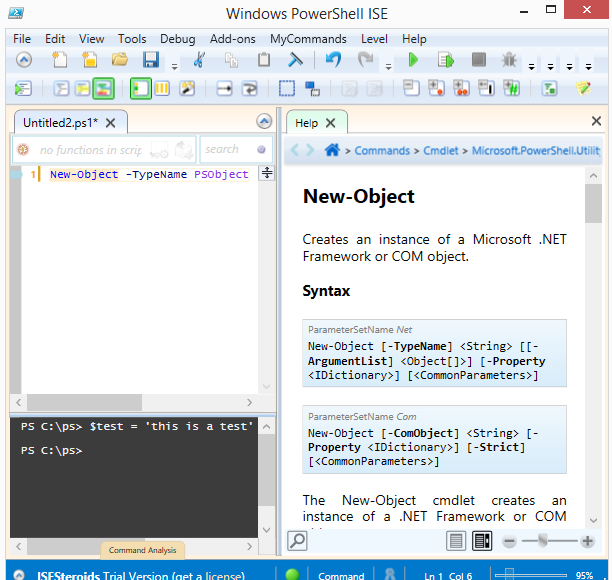
Task: Toggle the search scope dot in search box
Action: pyautogui.click(x=261, y=149)
